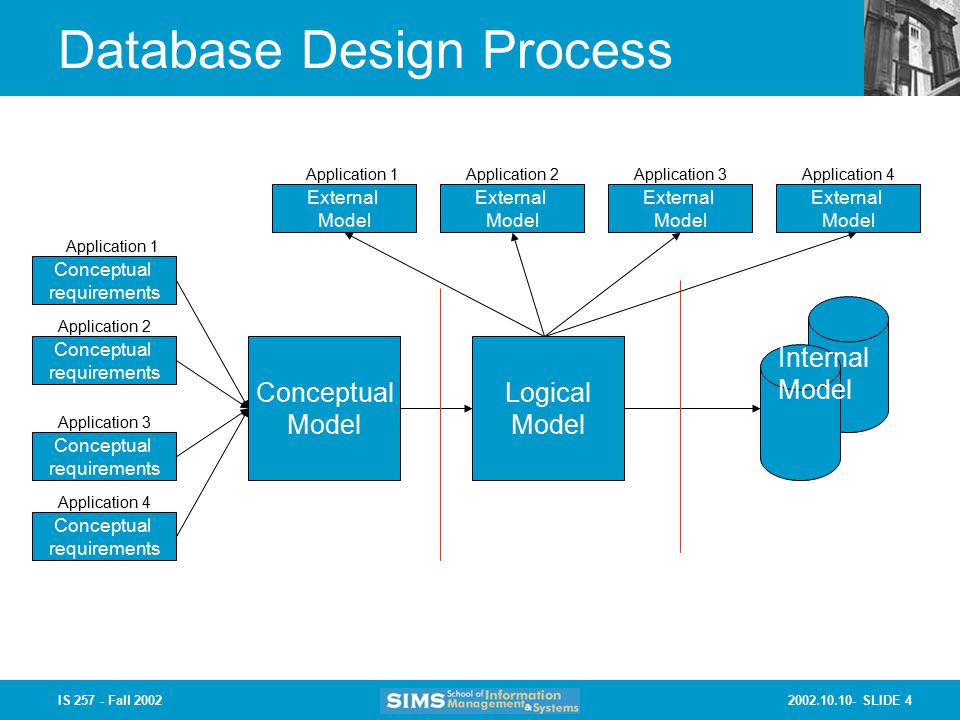Select the "IS 257 - Fall 2002" footer text

110,700
